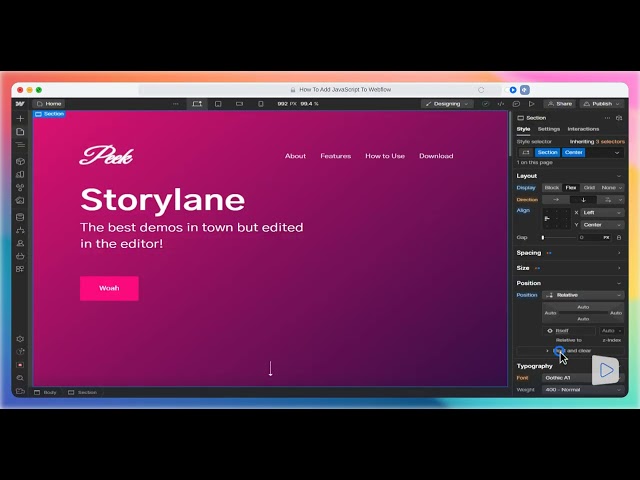
Task: Select the Body breadcrumb
Action: click(46, 392)
